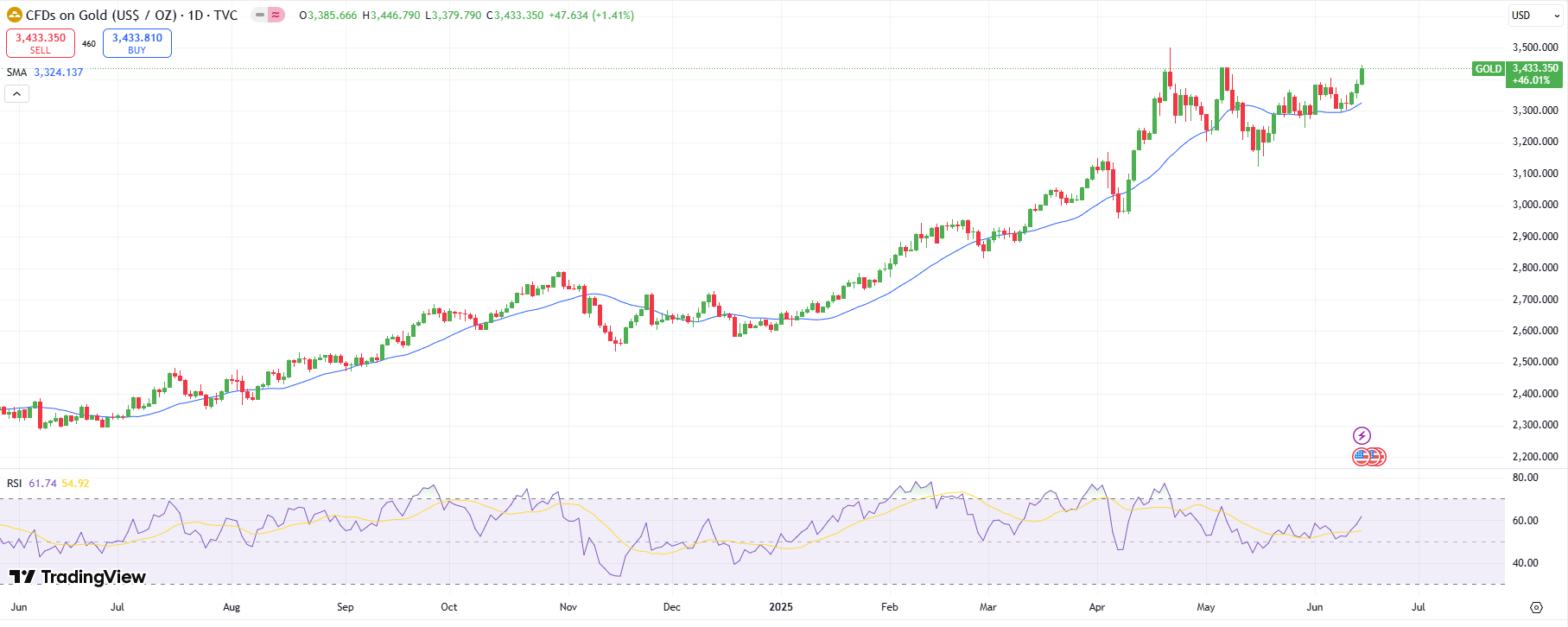Click the SELL 3,433.350 button
This screenshot has height=627, width=1568.
[41, 43]
